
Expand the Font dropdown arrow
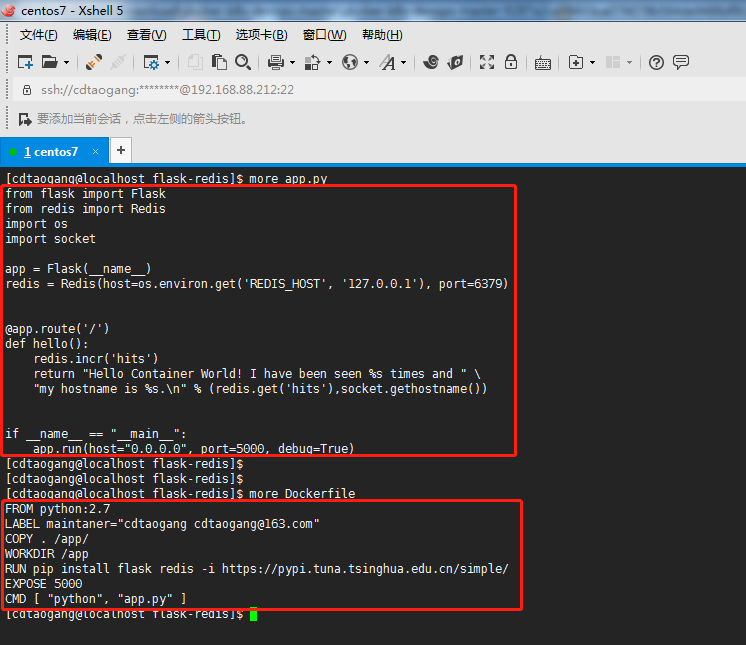[x=403, y=62]
